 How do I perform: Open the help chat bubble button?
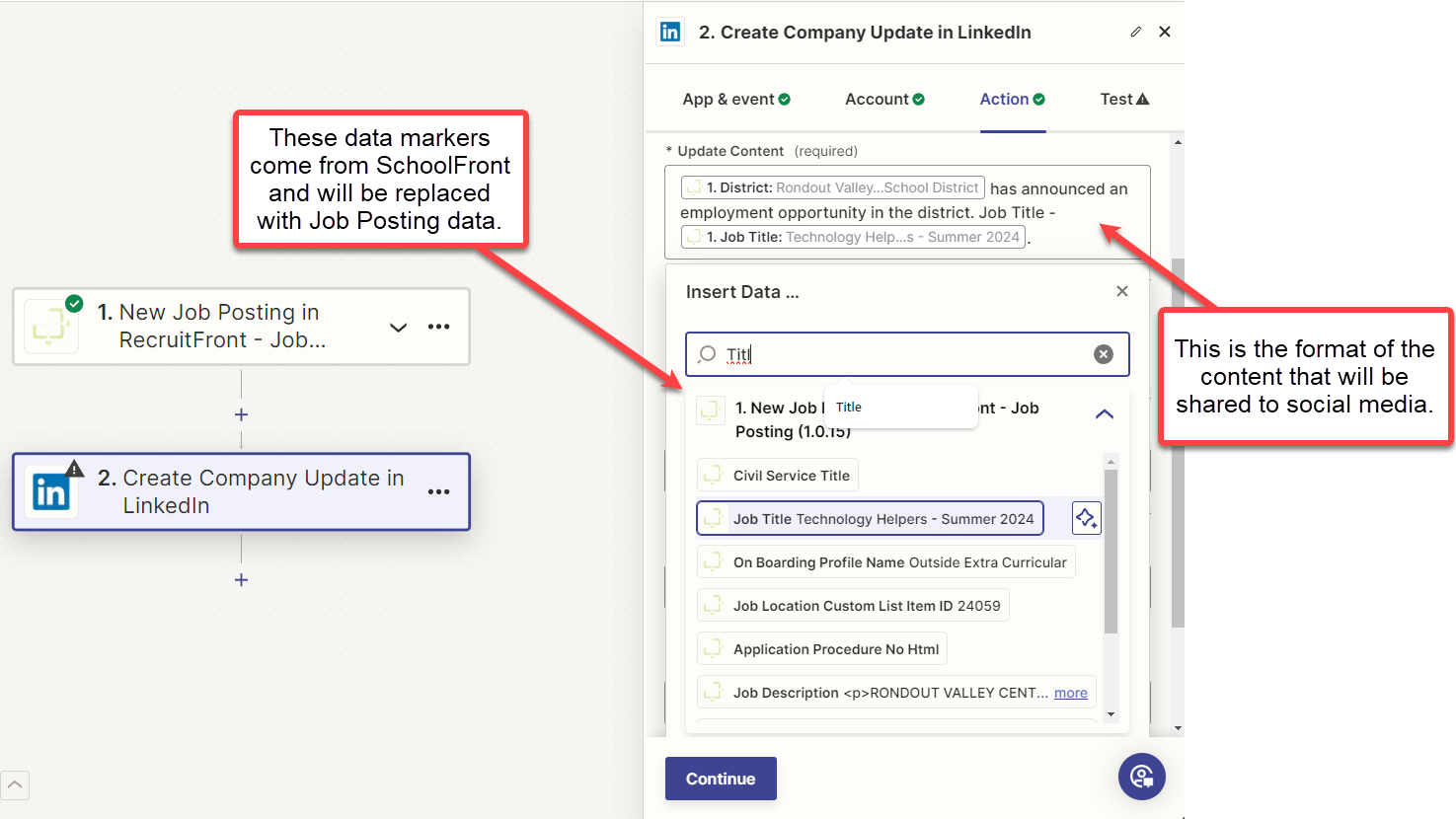(1142, 777)
